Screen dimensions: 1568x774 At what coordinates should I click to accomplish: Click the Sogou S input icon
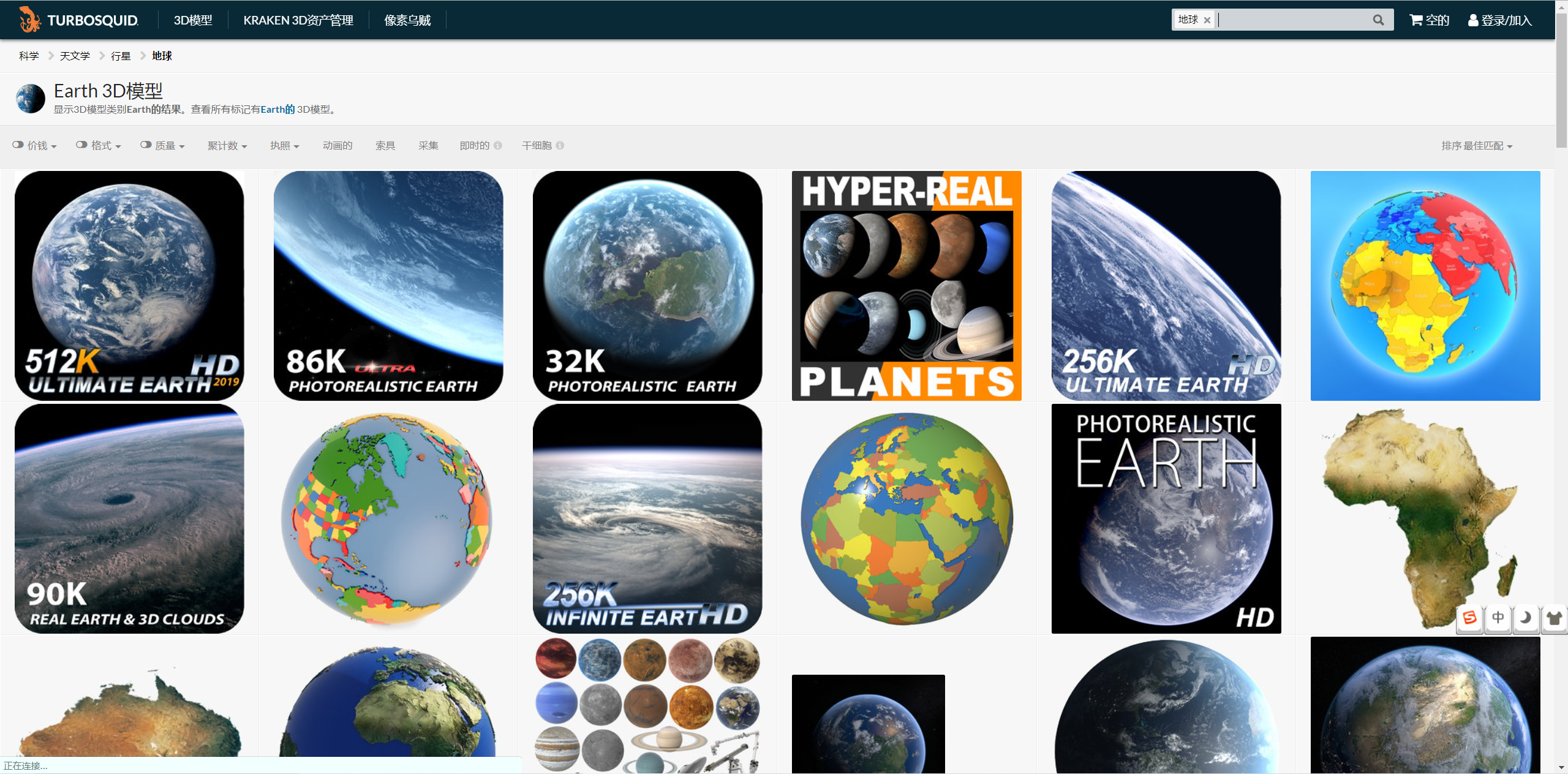point(1469,618)
